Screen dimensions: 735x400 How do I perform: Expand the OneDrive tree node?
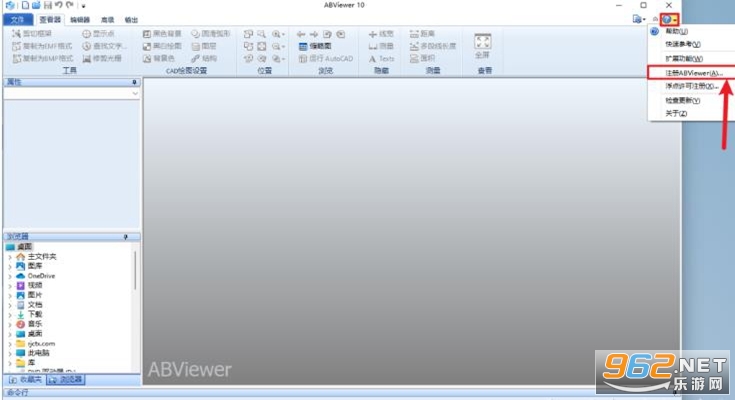10,276
